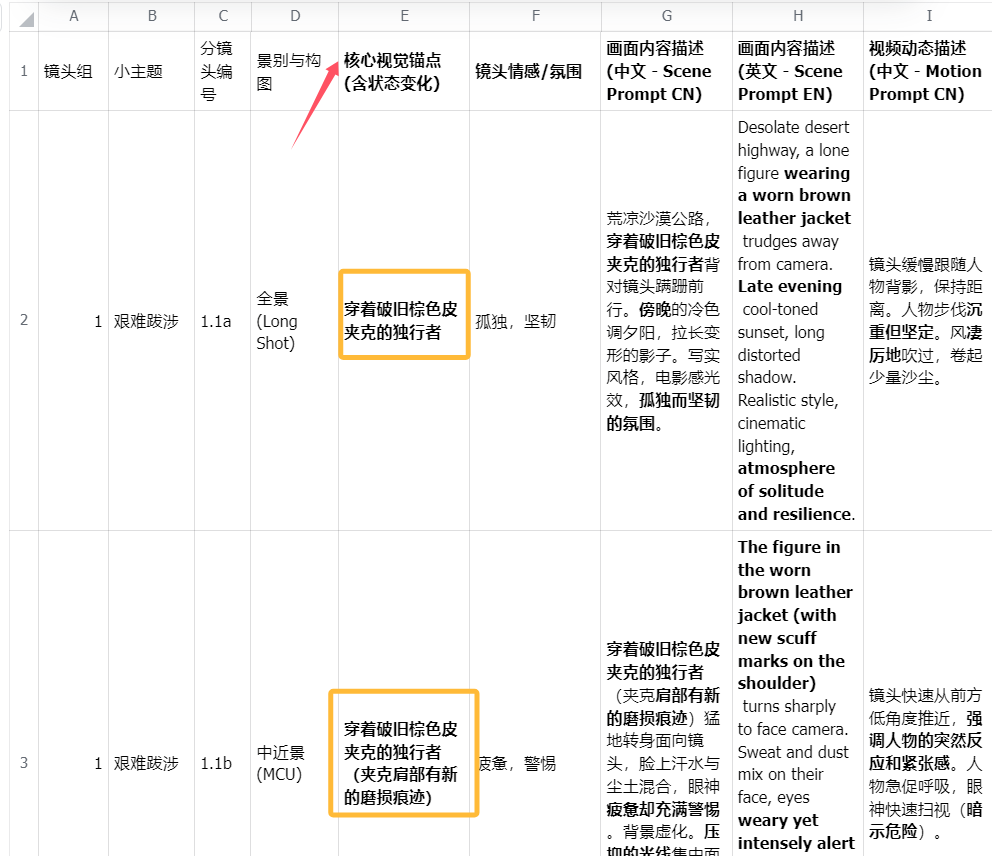Viewport: 992px width, 856px height.
Task: Select column I header
Action: pyautogui.click(x=928, y=16)
